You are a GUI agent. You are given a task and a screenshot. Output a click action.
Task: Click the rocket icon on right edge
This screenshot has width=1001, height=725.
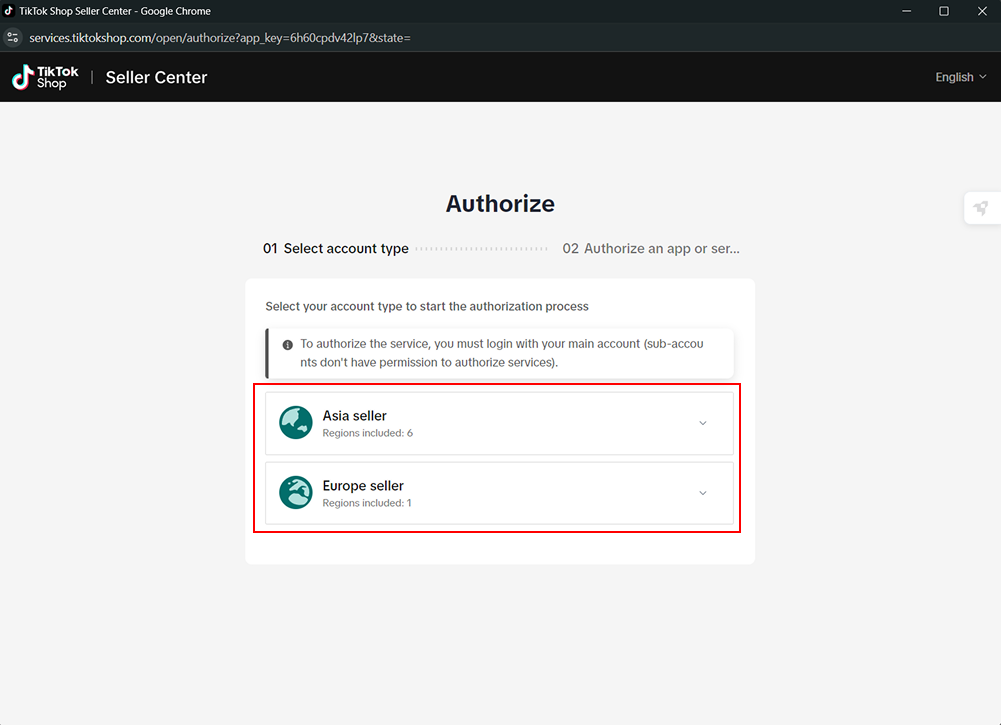coord(981,208)
